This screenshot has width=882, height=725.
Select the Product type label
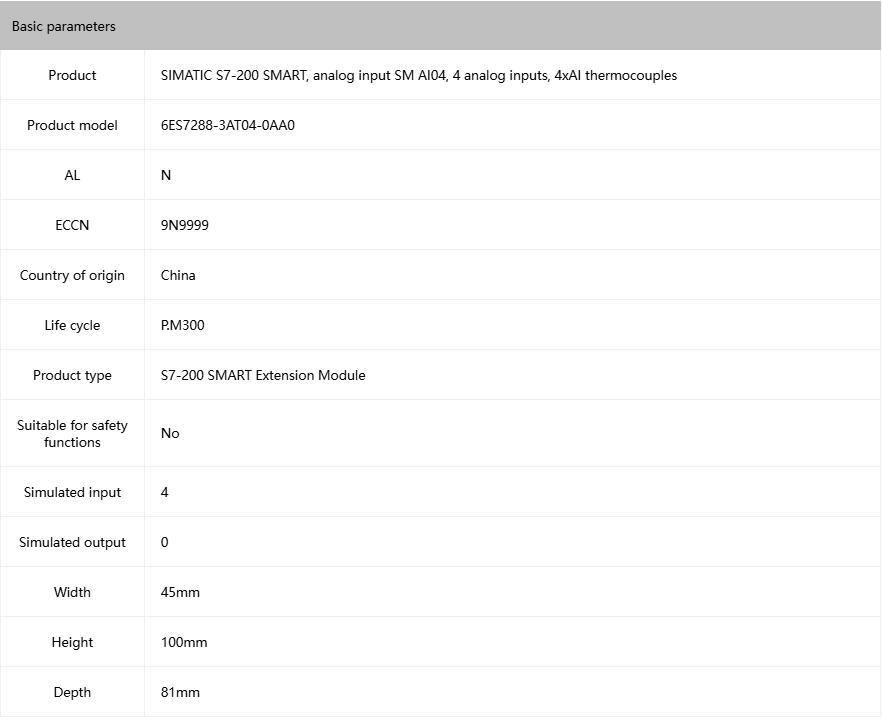pyautogui.click(x=72, y=375)
